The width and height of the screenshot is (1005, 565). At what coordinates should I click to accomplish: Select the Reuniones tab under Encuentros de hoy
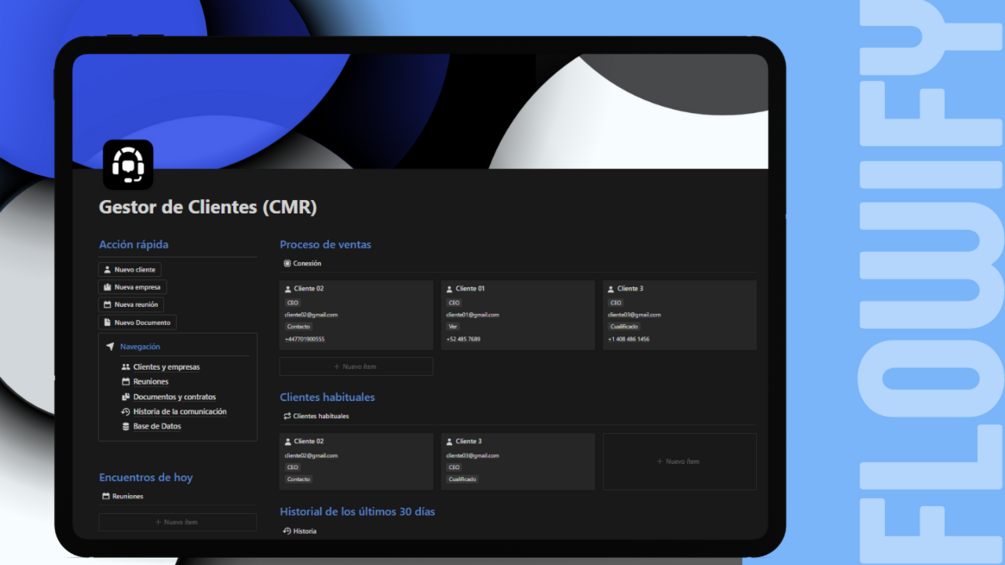(x=122, y=496)
